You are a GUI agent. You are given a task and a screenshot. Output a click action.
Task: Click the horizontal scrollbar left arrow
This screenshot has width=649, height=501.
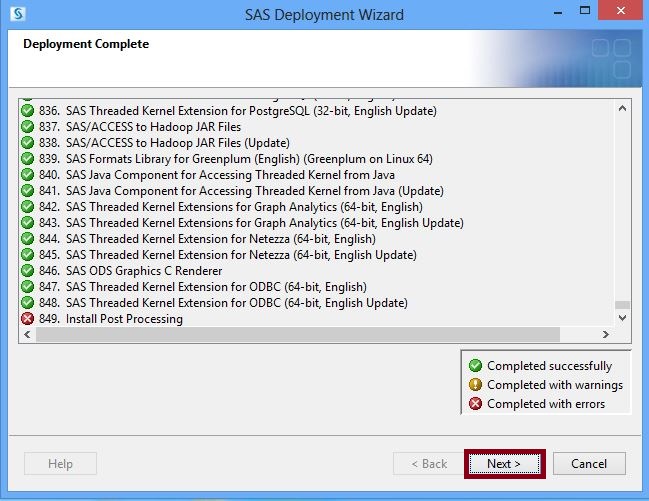pyautogui.click(x=27, y=334)
